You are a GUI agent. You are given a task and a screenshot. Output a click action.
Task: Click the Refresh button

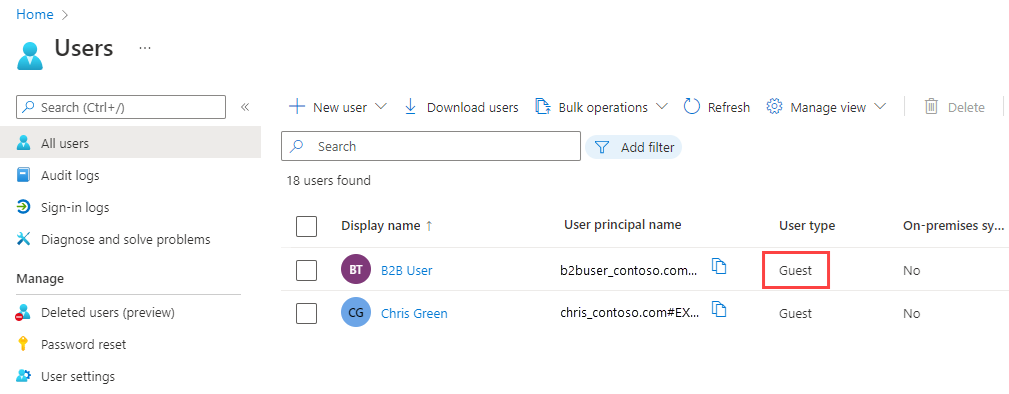717,107
